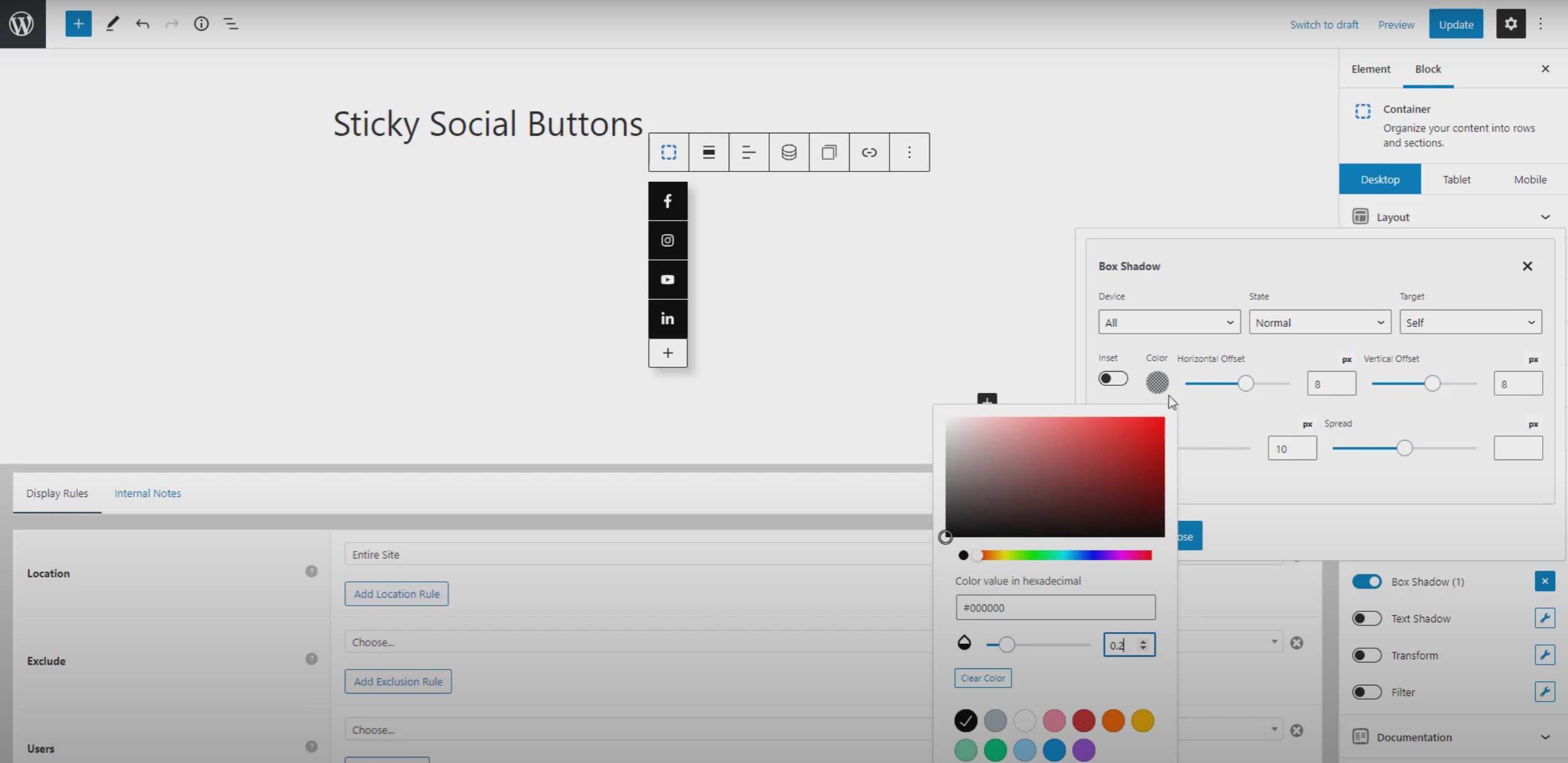The height and width of the screenshot is (763, 1568).
Task: Click the undo arrow in the top toolbar
Action: (x=142, y=23)
